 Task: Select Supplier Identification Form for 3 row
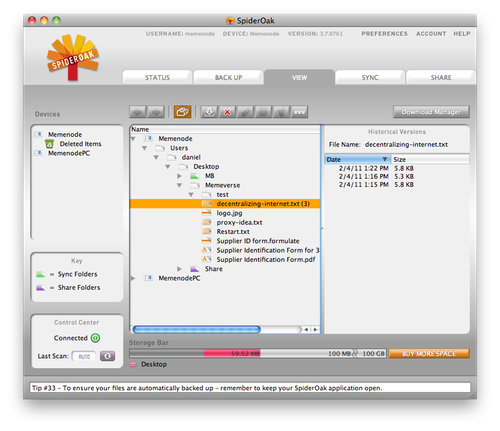pyautogui.click(x=225, y=250)
